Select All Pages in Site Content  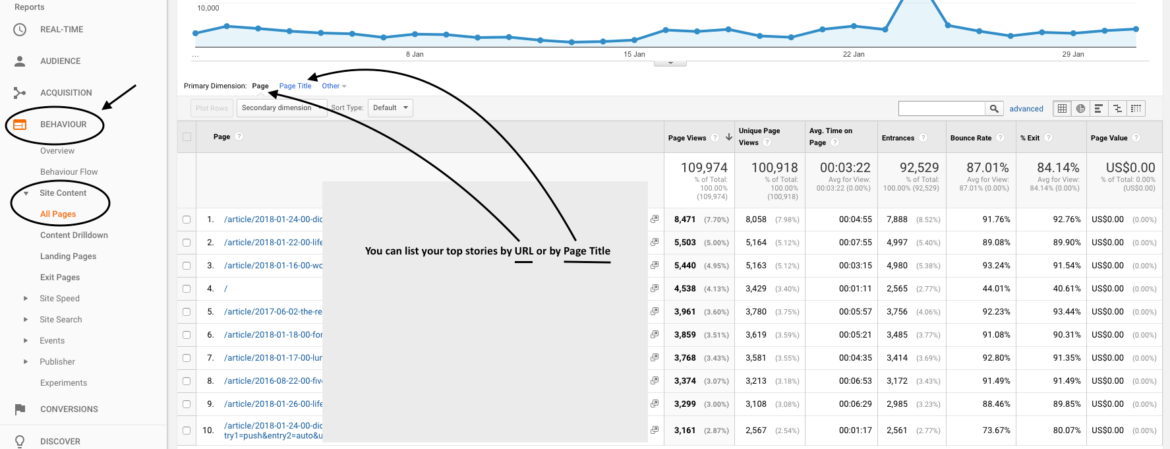[x=58, y=214]
